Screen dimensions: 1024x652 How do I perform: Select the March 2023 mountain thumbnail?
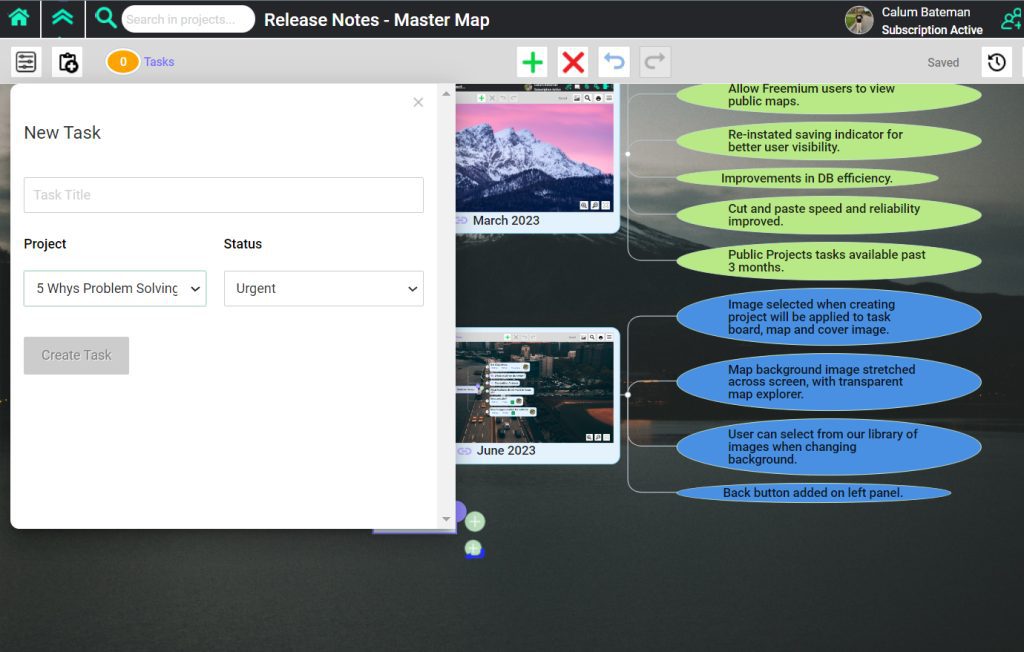point(534,155)
